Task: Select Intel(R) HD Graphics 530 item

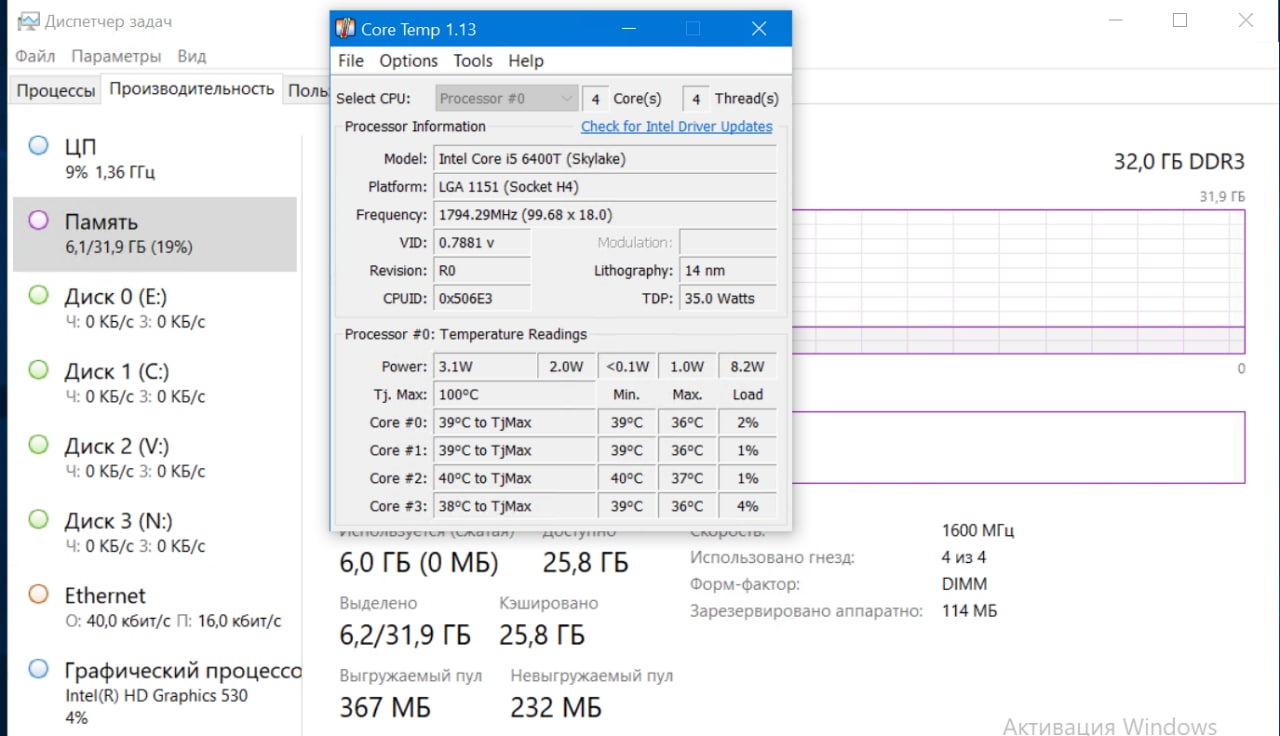Action: tap(155, 692)
